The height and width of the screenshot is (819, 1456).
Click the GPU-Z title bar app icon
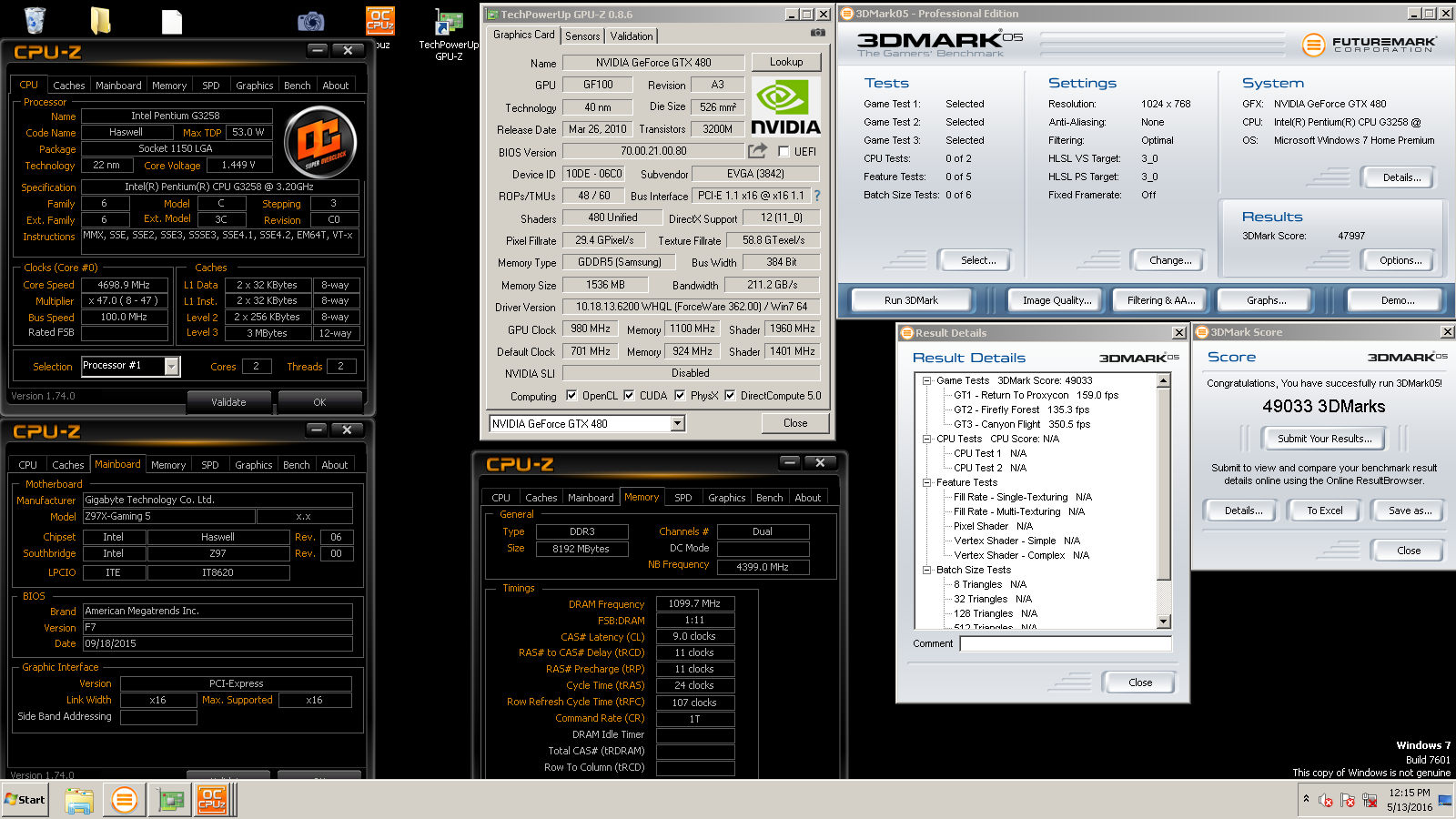pos(491,15)
